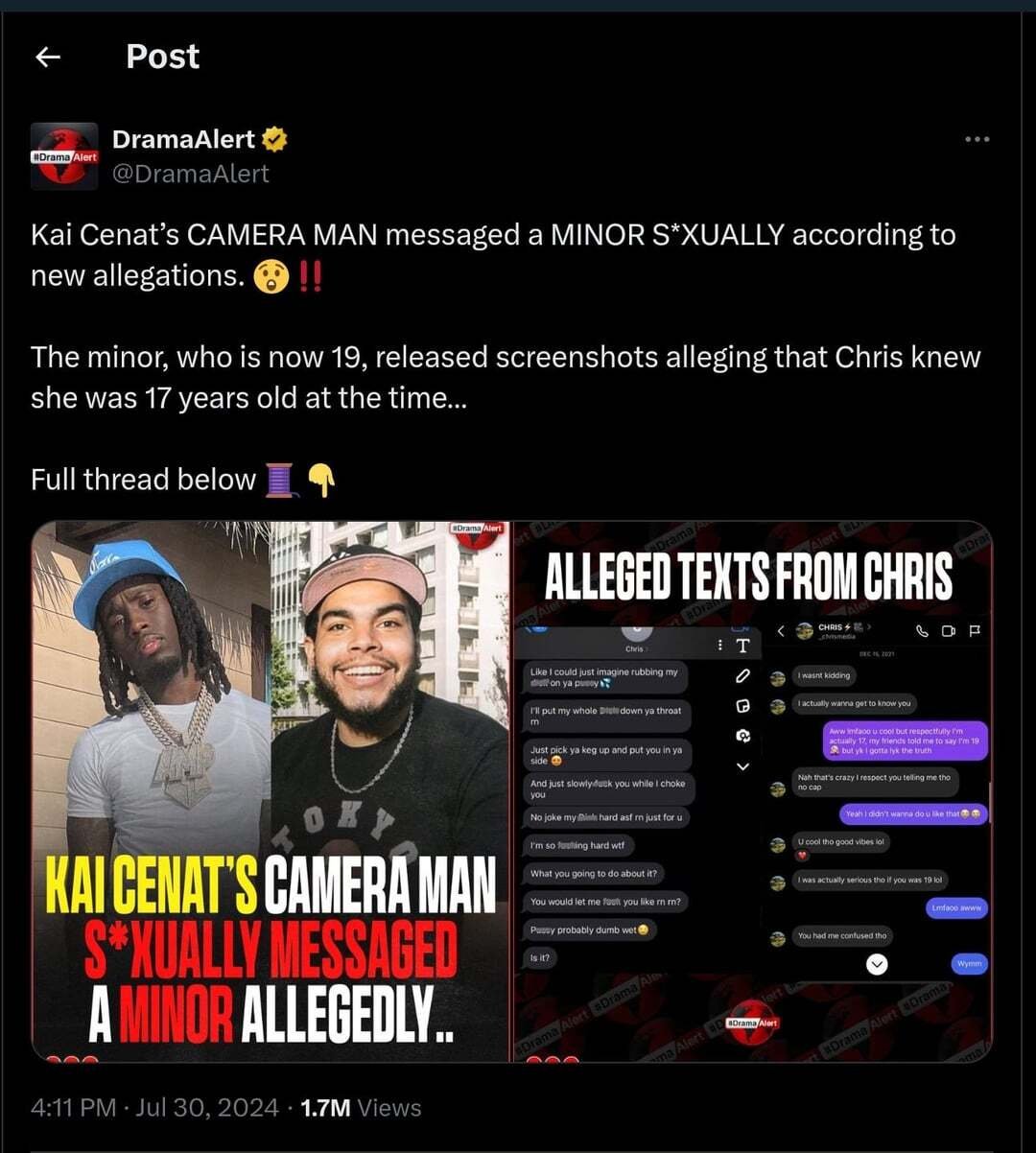The width and height of the screenshot is (1036, 1153).
Task: Click the 4:11 PM · Jul 30, 2024 timestamp
Action: point(155,1108)
